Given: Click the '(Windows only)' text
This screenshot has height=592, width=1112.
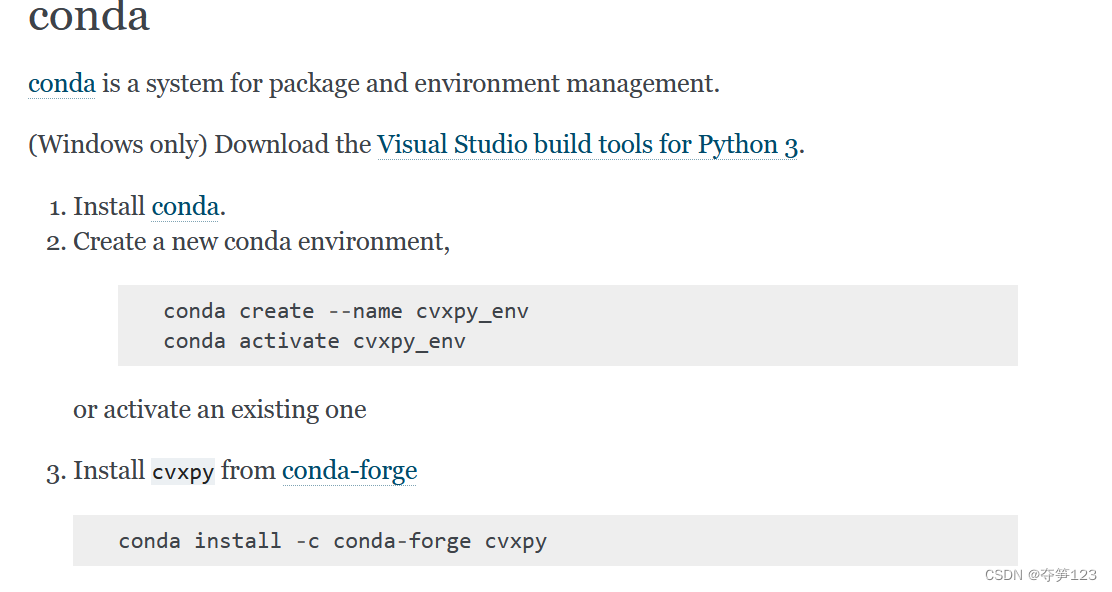Looking at the screenshot, I should tap(118, 145).
